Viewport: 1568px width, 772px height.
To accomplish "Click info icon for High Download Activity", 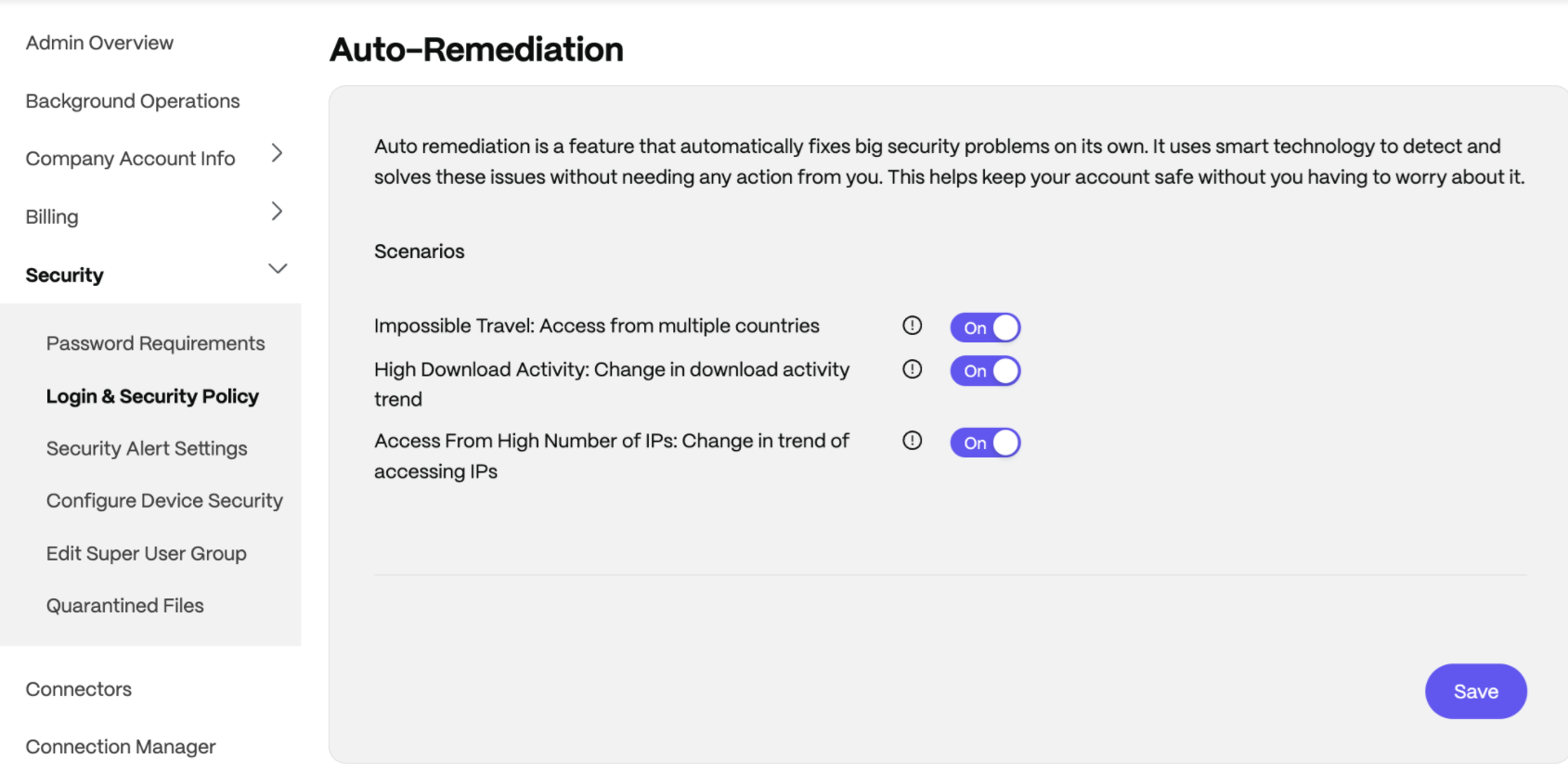I will pyautogui.click(x=913, y=369).
